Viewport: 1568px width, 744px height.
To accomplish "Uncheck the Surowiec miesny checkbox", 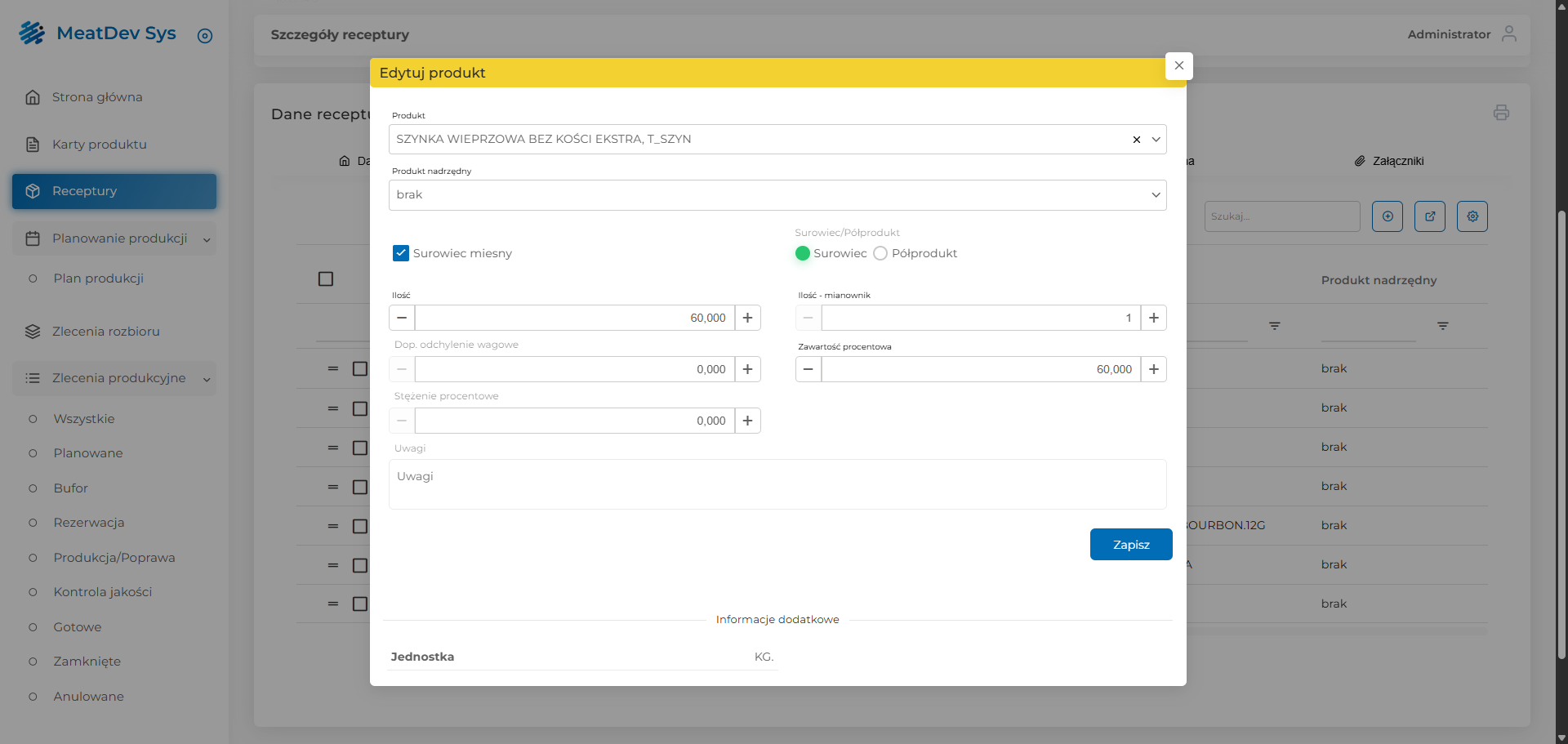I will coord(401,253).
